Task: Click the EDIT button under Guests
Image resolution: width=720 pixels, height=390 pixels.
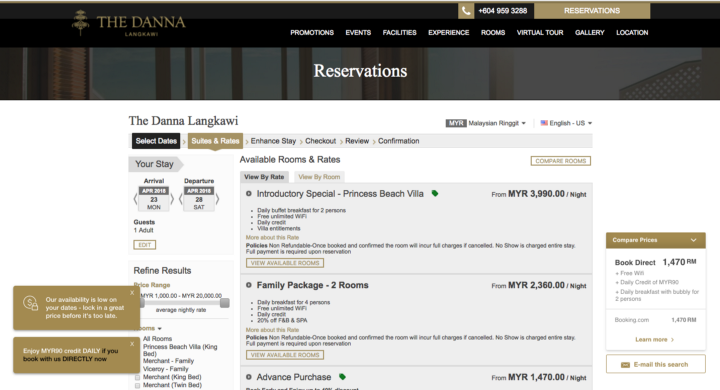Action: pyautogui.click(x=145, y=245)
